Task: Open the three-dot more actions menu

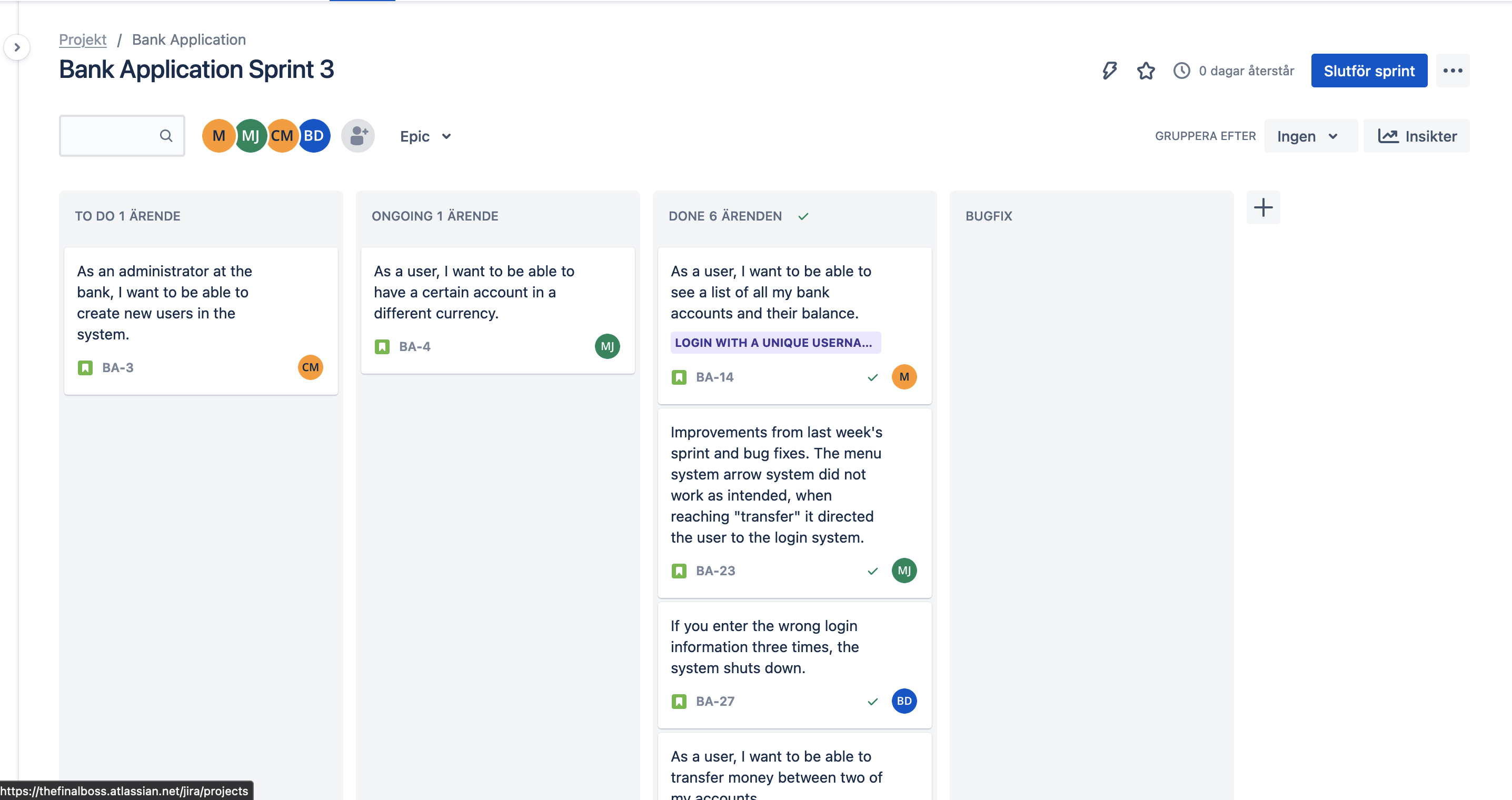Action: (1453, 71)
